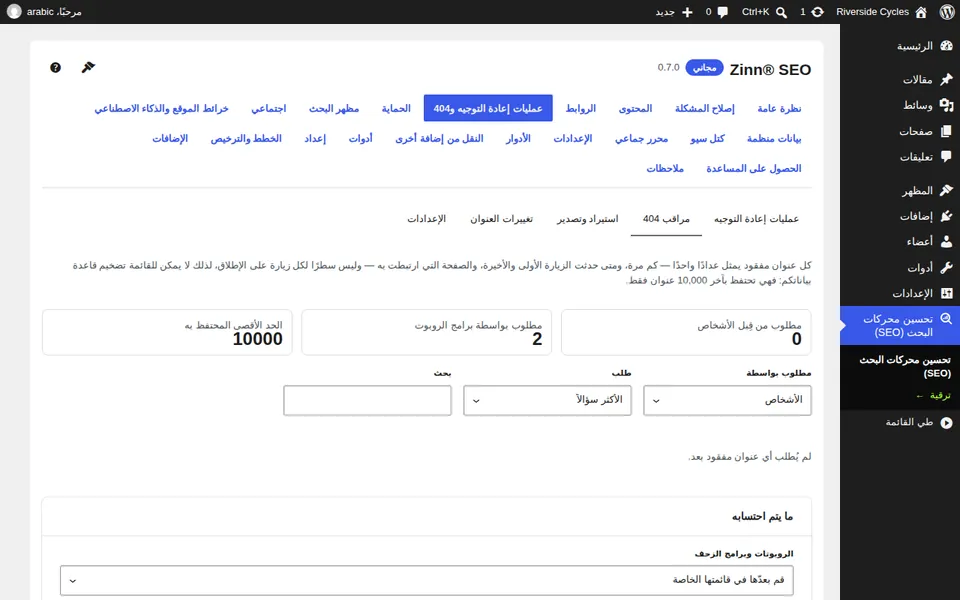This screenshot has height=600, width=960.
Task: Open الحصول على المساعدة tab
Action: (x=754, y=168)
